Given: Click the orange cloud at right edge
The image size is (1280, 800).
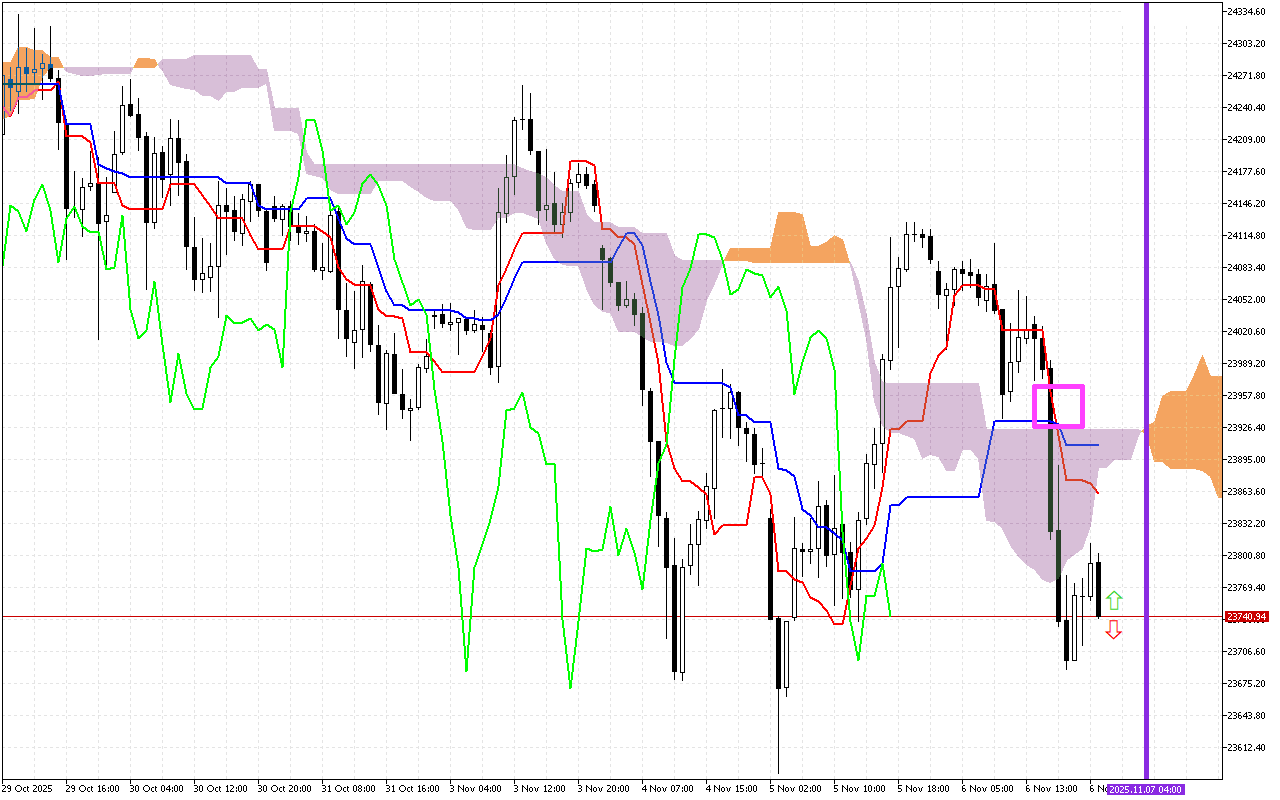Looking at the screenshot, I should (x=1190, y=430).
